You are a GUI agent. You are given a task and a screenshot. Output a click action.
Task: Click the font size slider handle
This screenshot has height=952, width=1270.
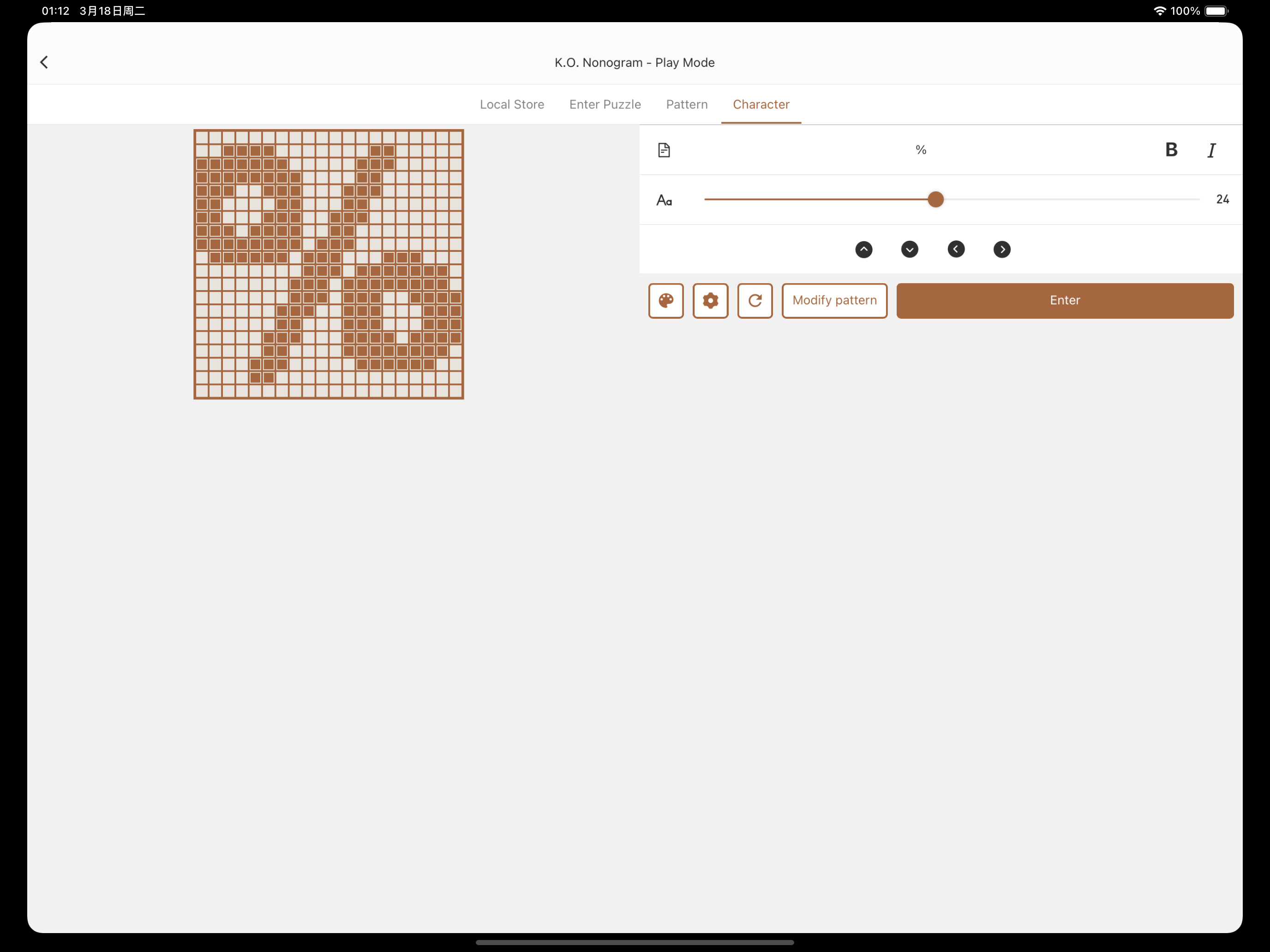[935, 199]
